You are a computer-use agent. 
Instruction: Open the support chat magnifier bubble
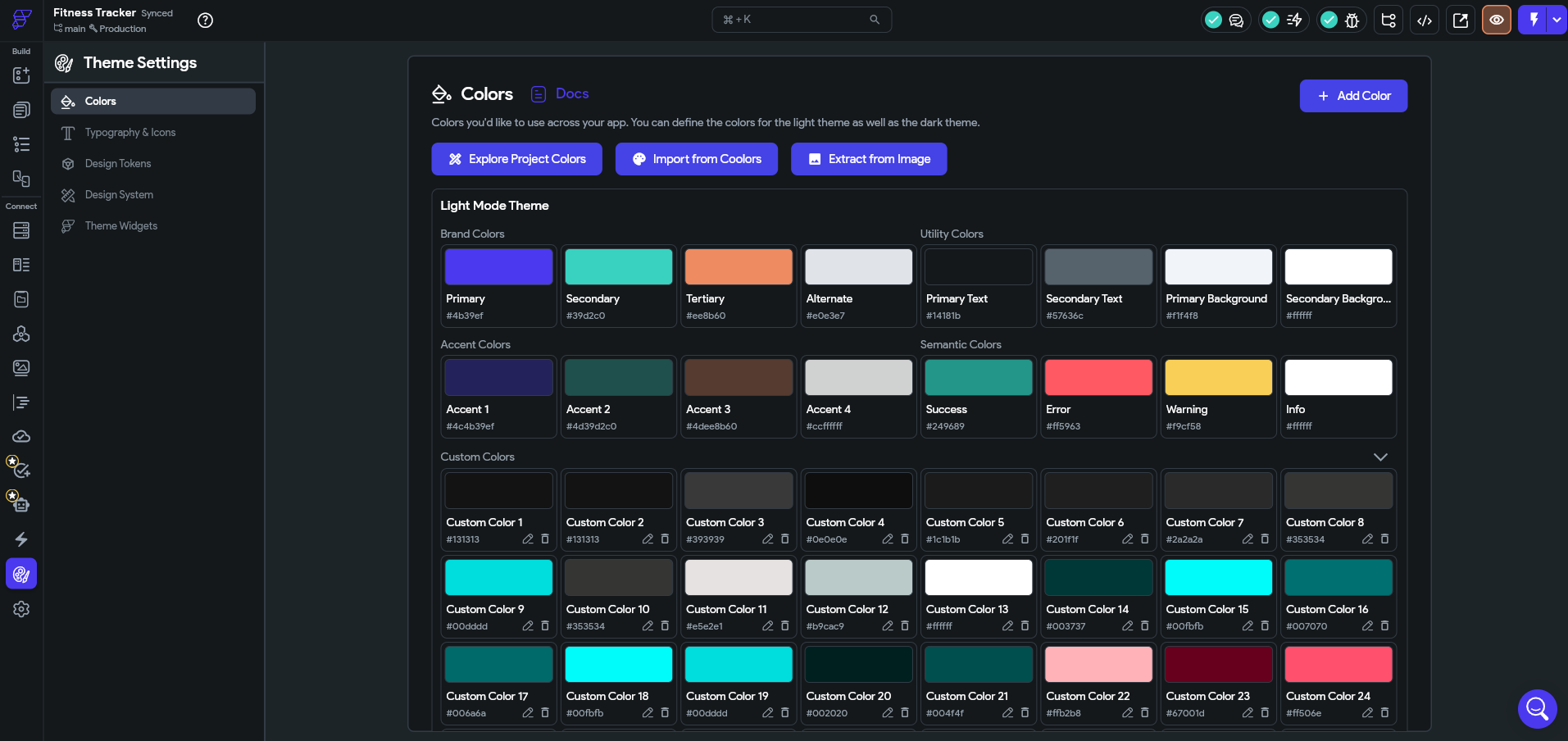click(x=1537, y=709)
